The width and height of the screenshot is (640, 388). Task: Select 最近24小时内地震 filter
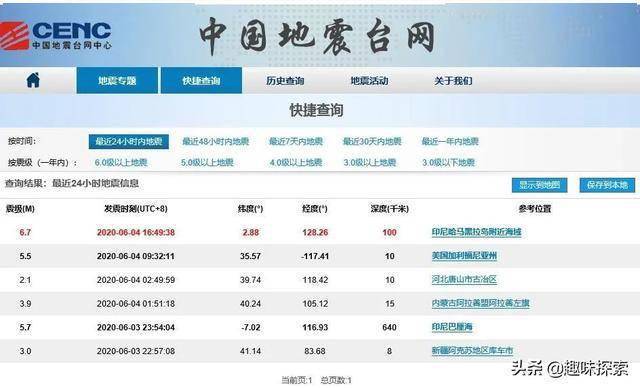[129, 142]
